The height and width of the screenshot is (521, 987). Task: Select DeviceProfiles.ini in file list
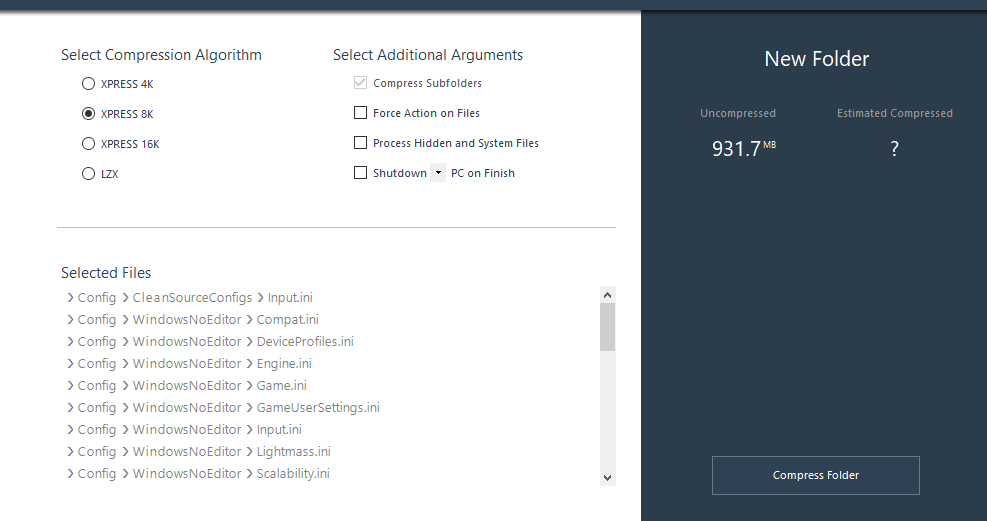pyautogui.click(x=304, y=342)
